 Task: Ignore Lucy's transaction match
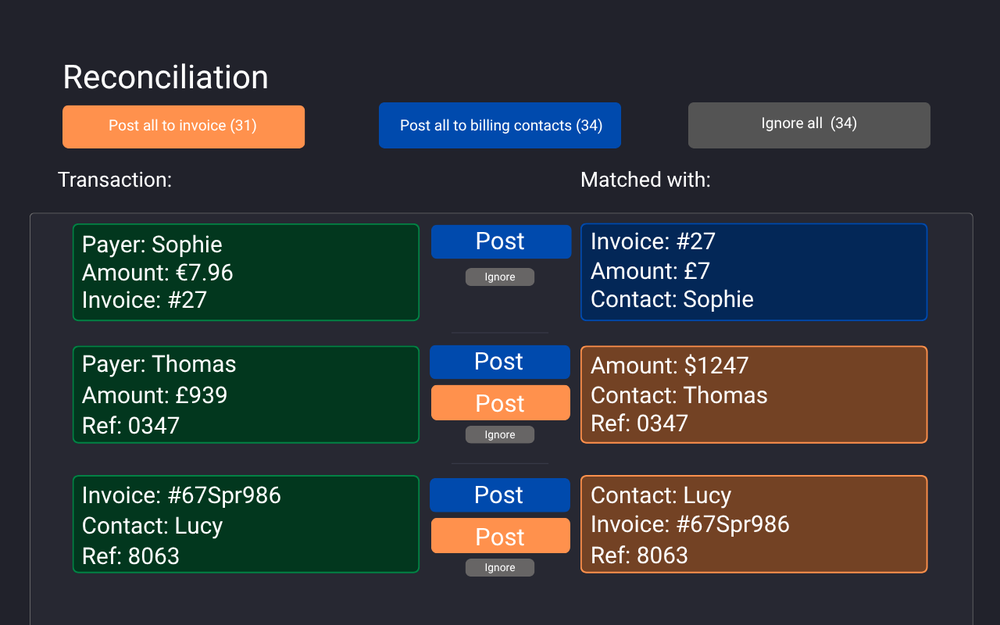500,567
